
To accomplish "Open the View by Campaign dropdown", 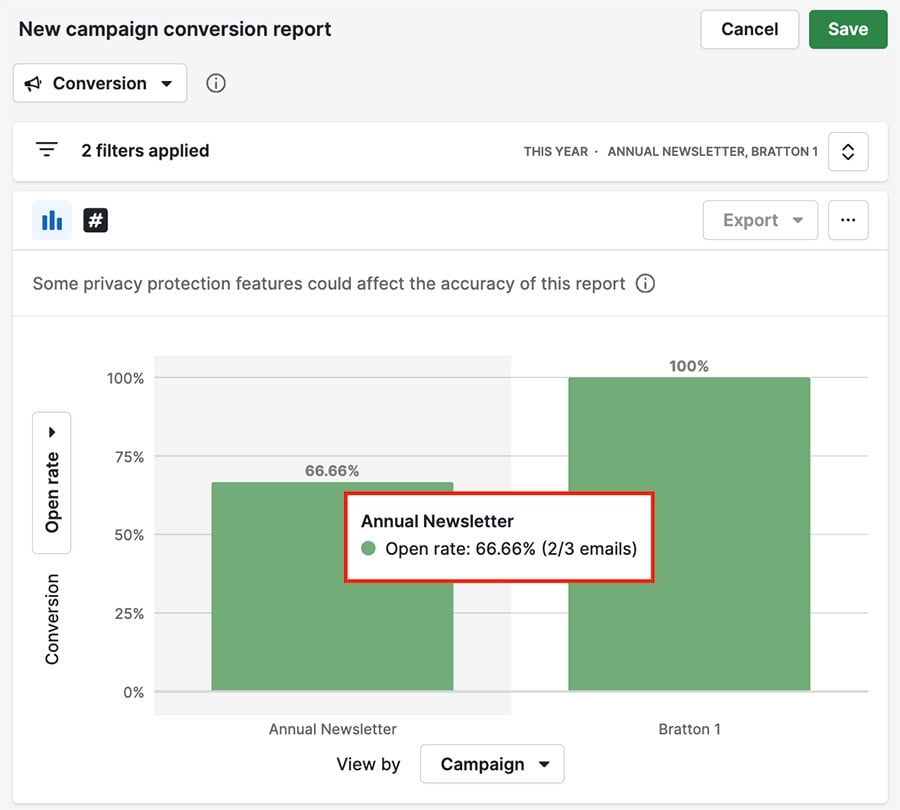I will click(x=492, y=763).
